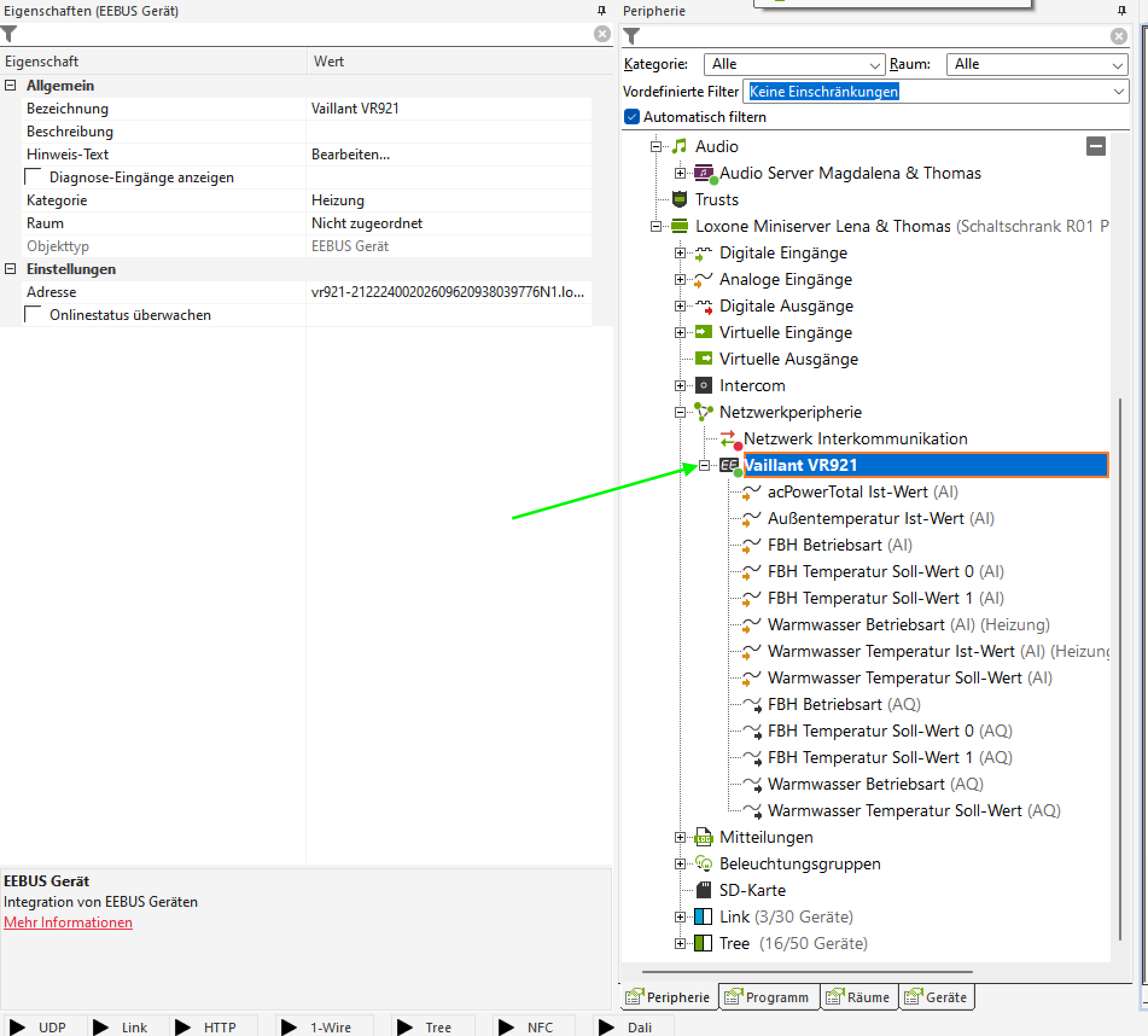This screenshot has height=1036, width=1148.
Task: Click the Analoge Eingänge icon
Action: click(704, 280)
